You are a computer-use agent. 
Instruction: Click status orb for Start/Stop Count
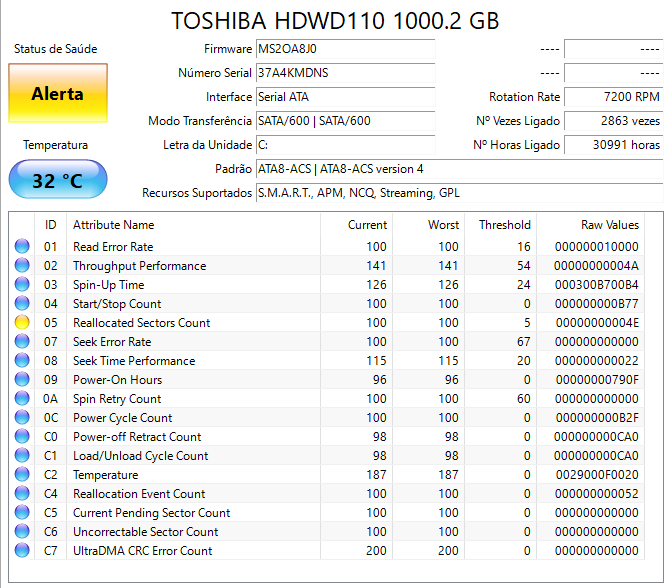pyautogui.click(x=22, y=303)
